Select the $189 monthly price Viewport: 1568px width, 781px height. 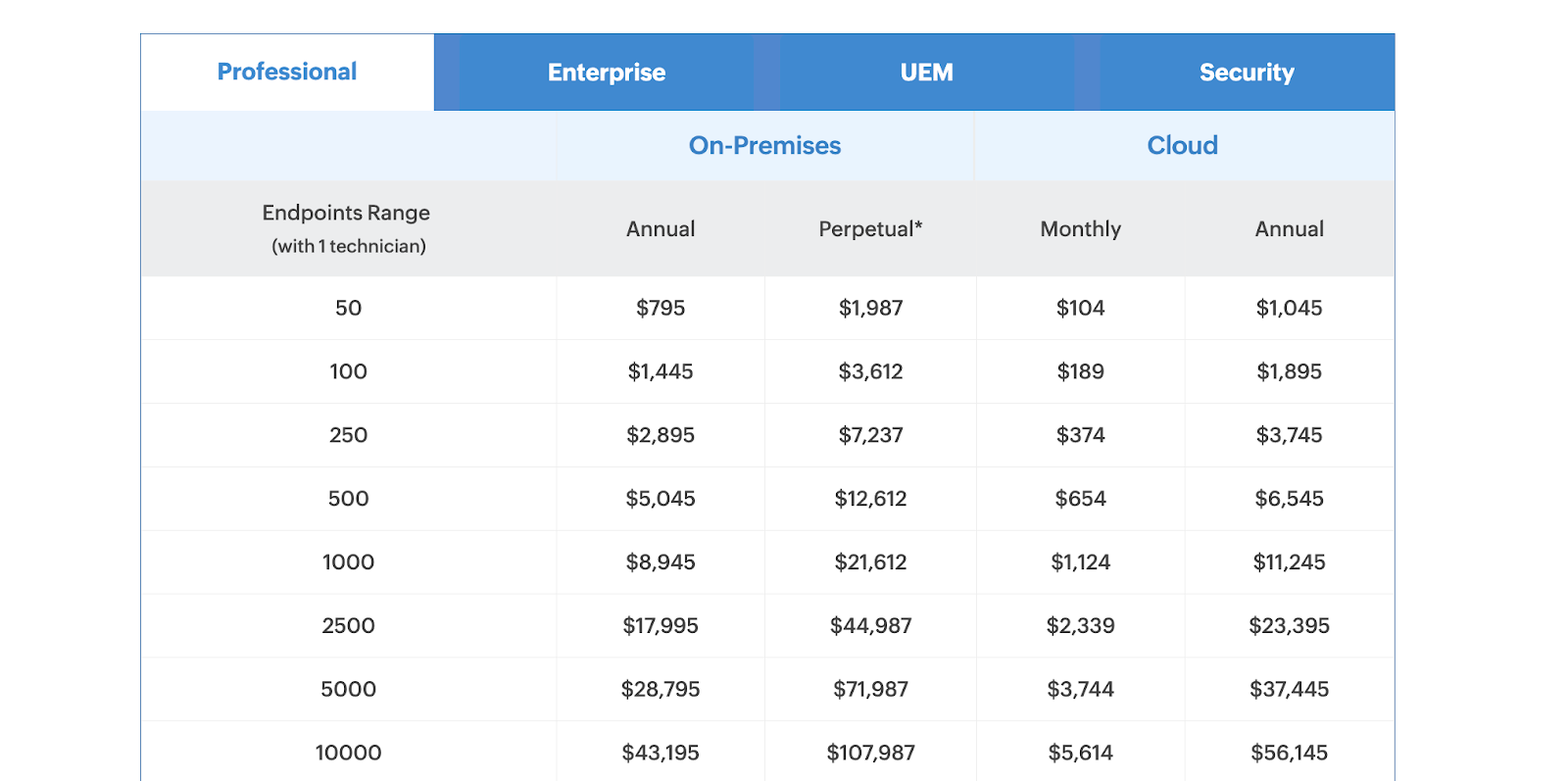coord(1080,371)
